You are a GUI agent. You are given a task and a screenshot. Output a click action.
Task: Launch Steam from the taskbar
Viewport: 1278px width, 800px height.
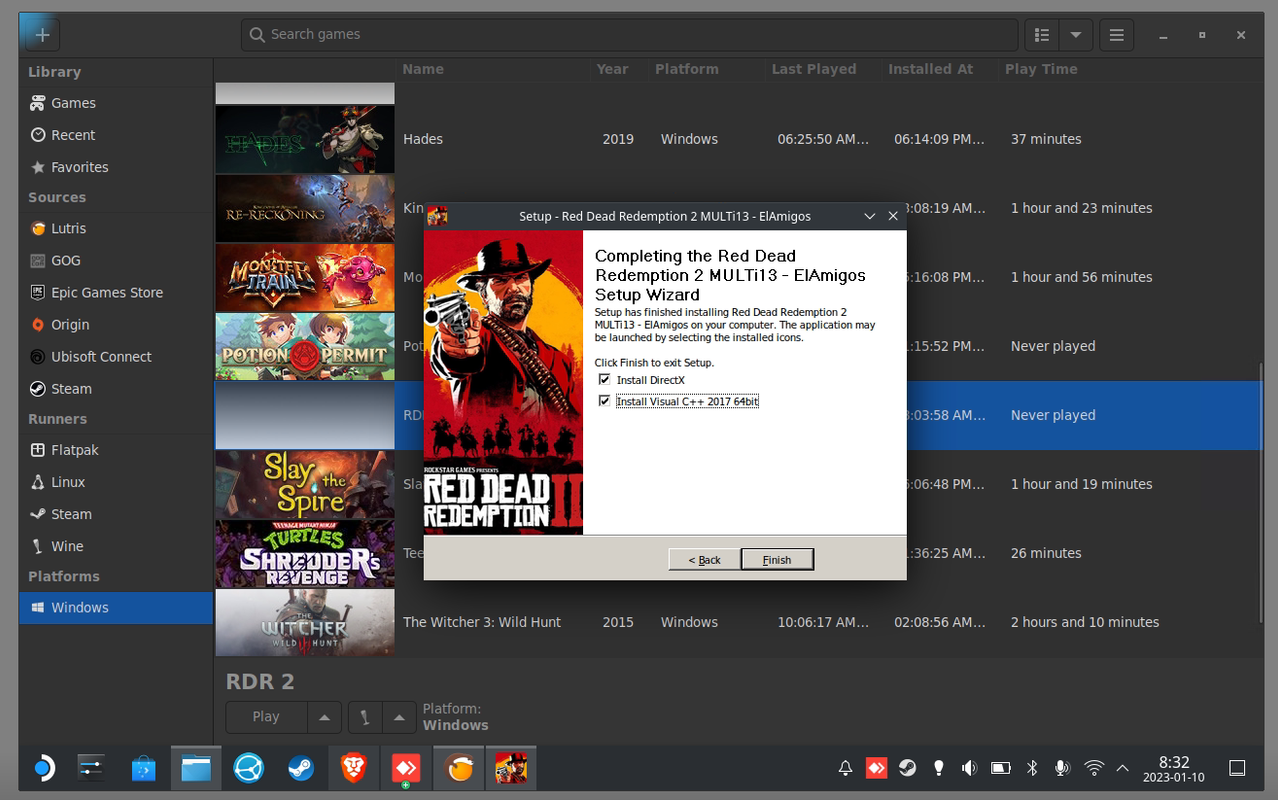click(300, 768)
